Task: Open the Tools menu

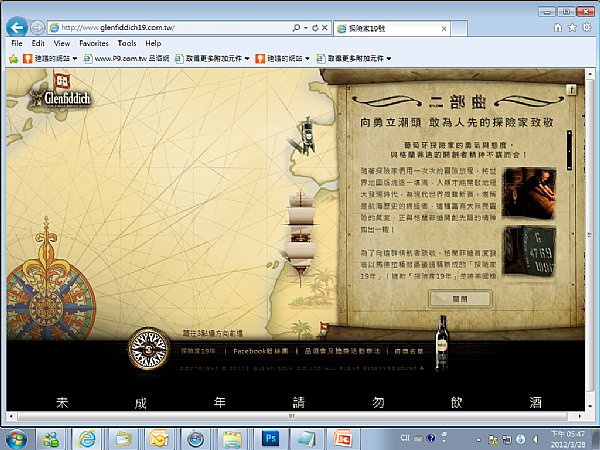Action: [x=127, y=43]
